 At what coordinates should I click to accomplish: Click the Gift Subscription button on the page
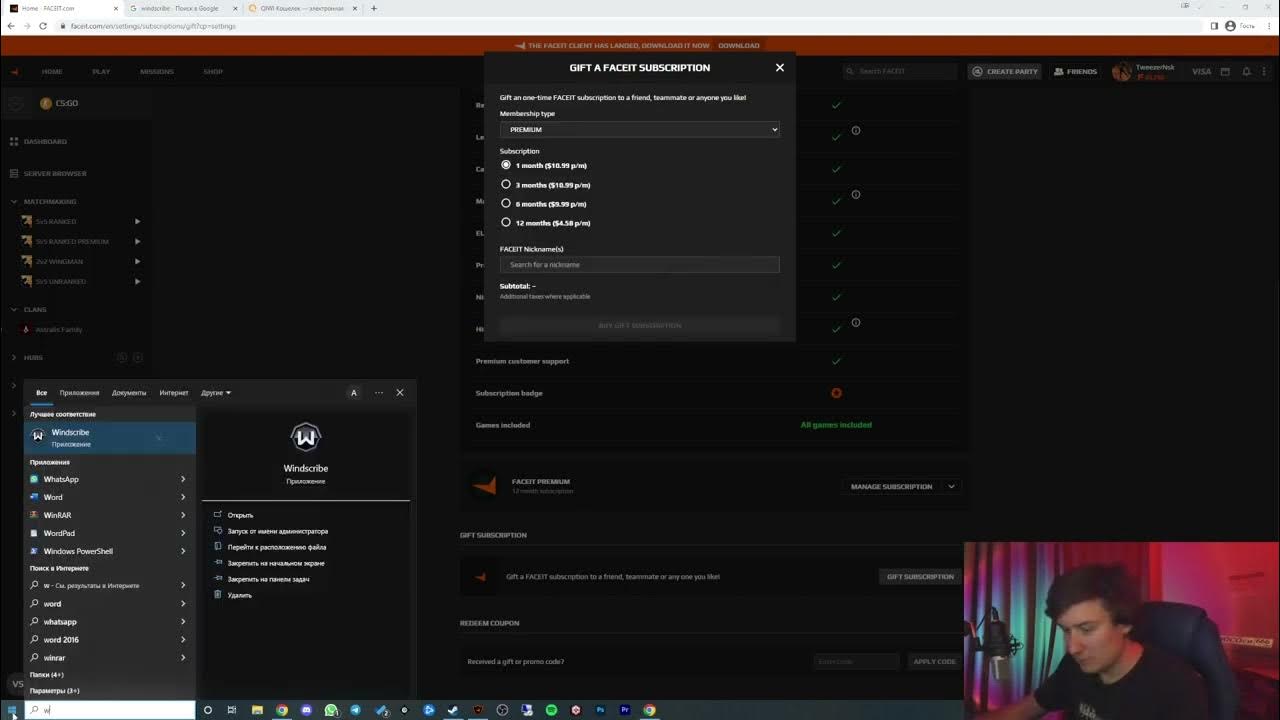[x=920, y=577]
